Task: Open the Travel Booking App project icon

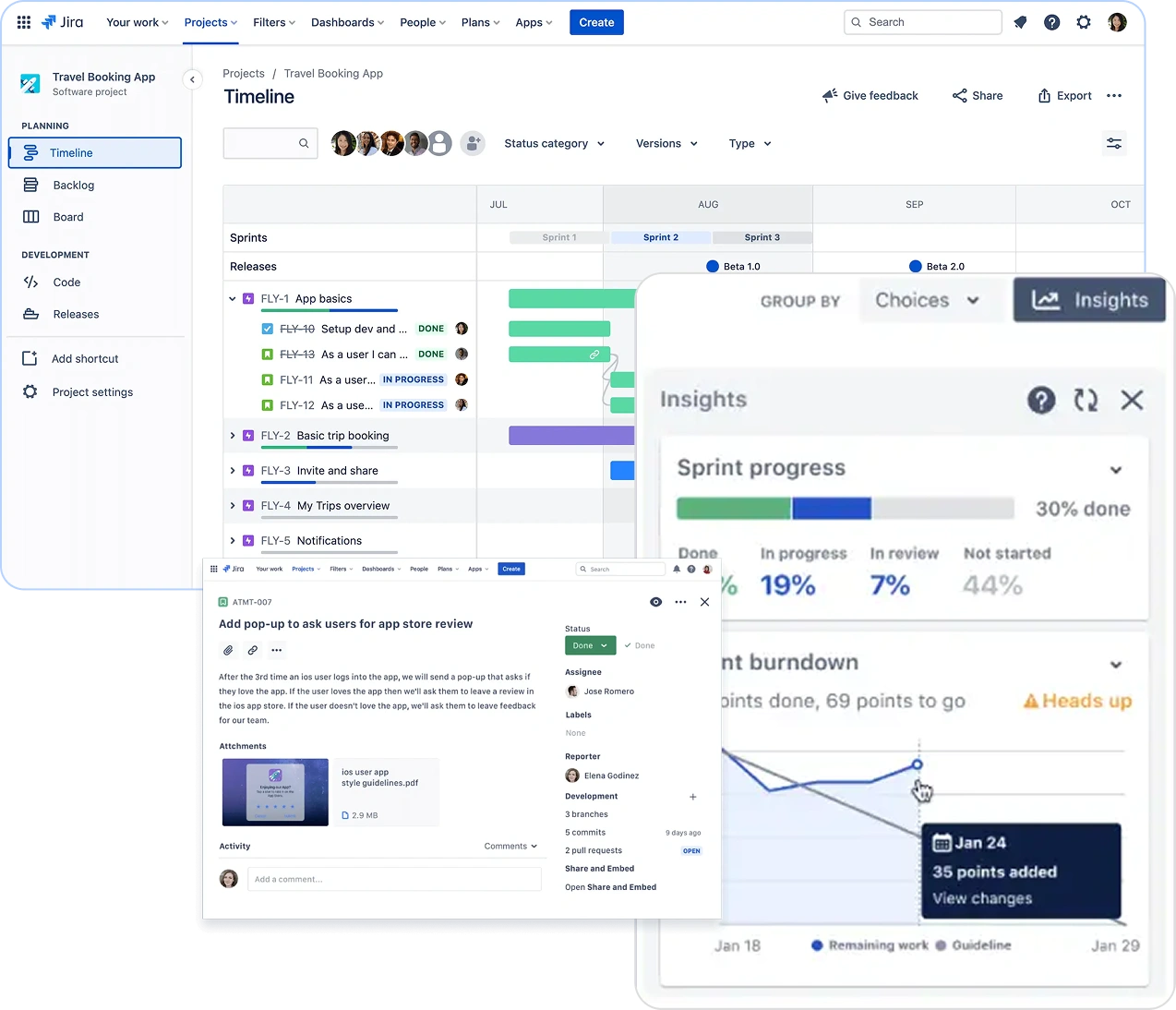Action: (30, 84)
